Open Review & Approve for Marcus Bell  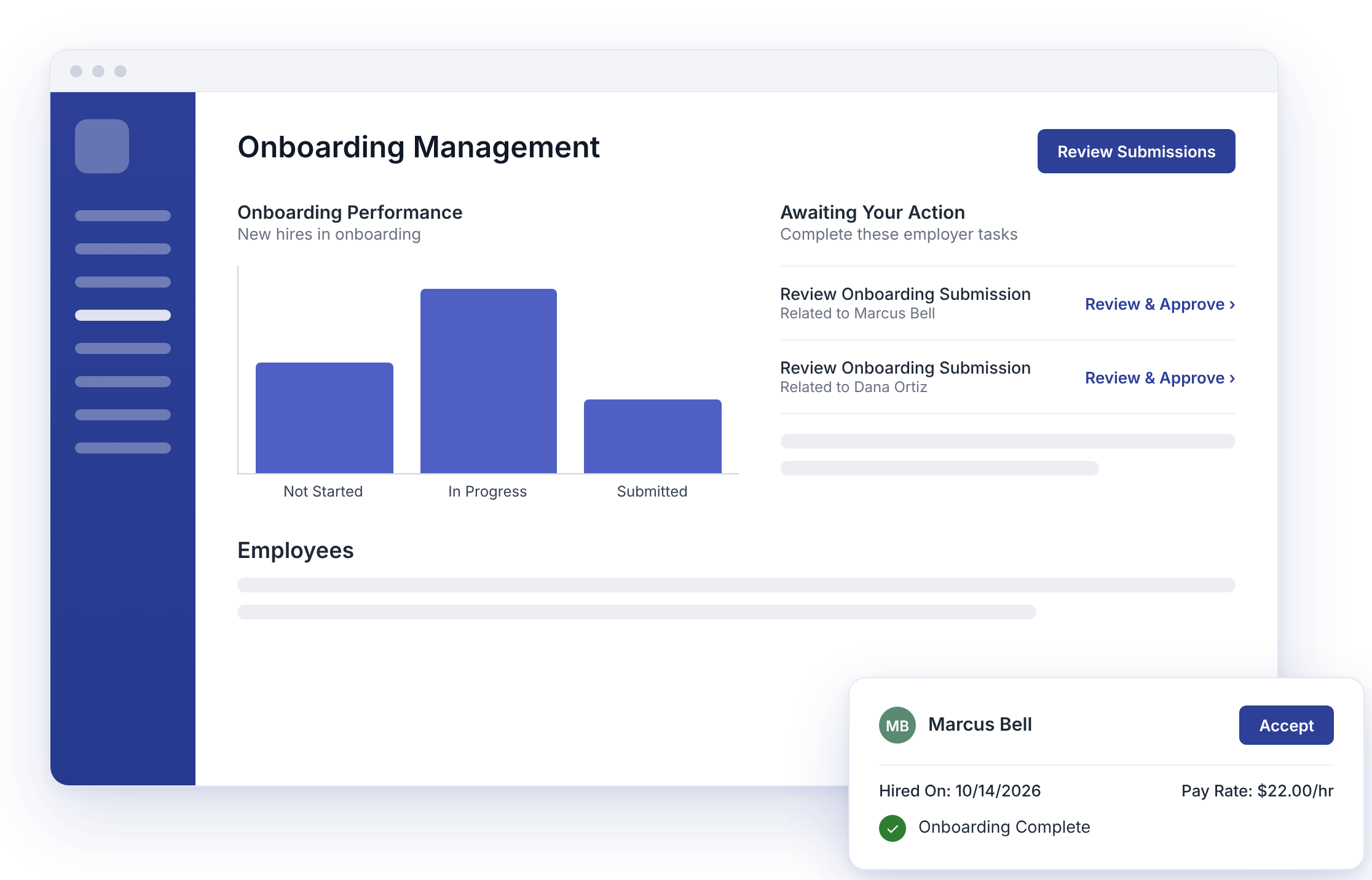pos(1160,304)
